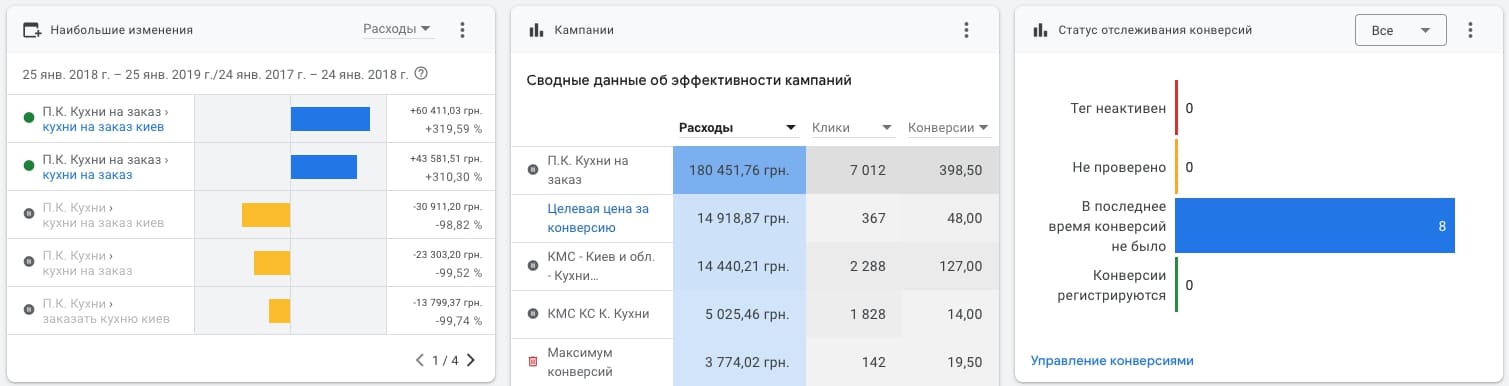Click the paused icon for П.К. Кухни на заказ campaign

pyautogui.click(x=533, y=170)
